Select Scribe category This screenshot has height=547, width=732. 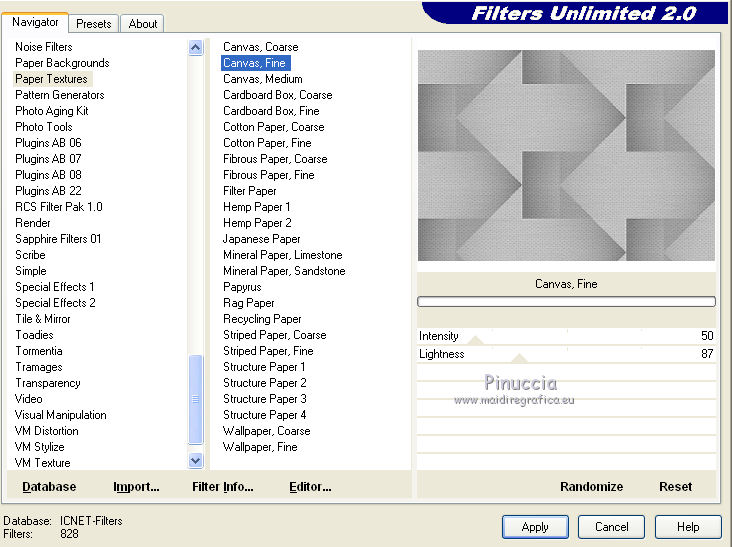(30, 254)
